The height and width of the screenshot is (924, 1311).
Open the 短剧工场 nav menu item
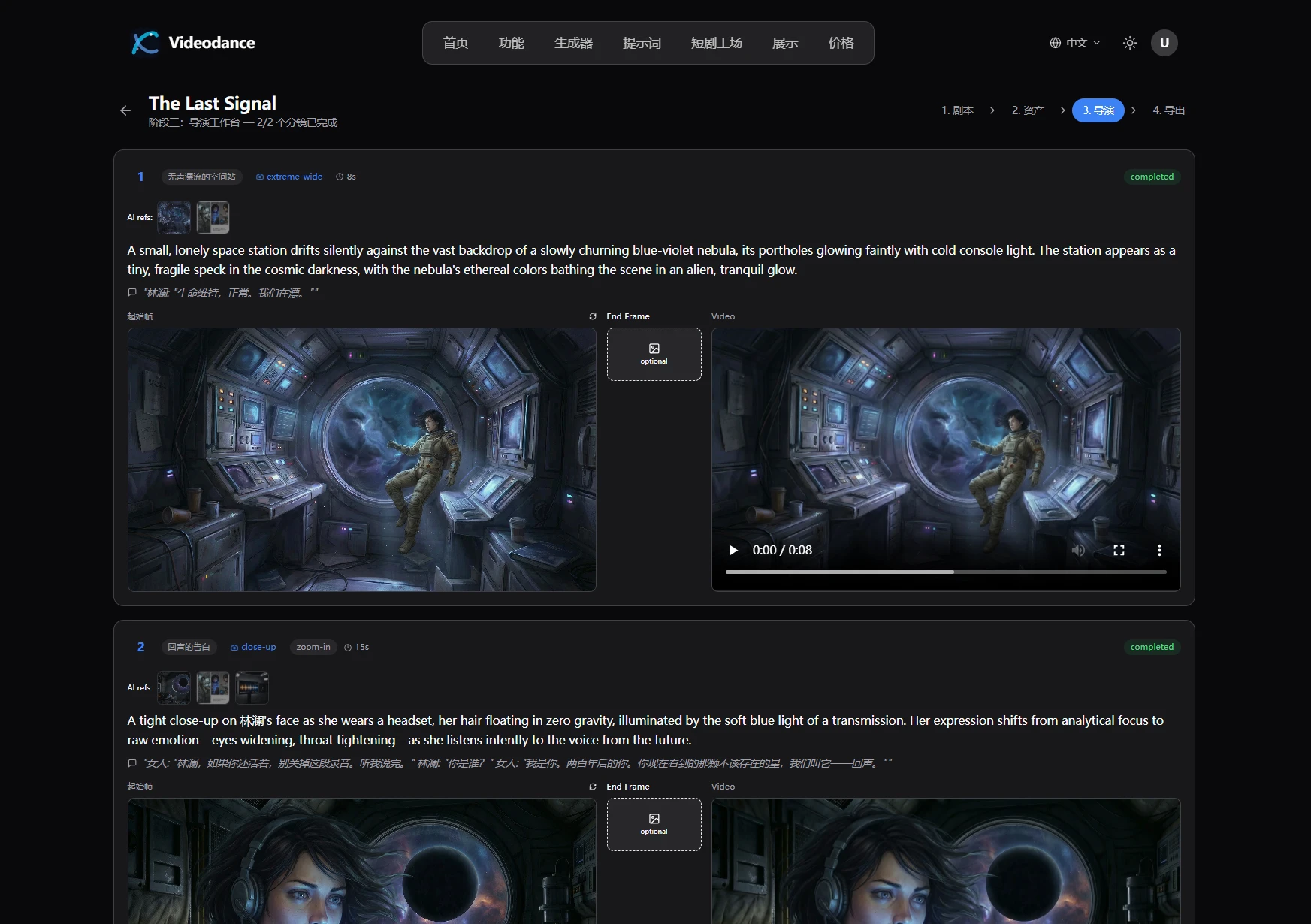(716, 43)
